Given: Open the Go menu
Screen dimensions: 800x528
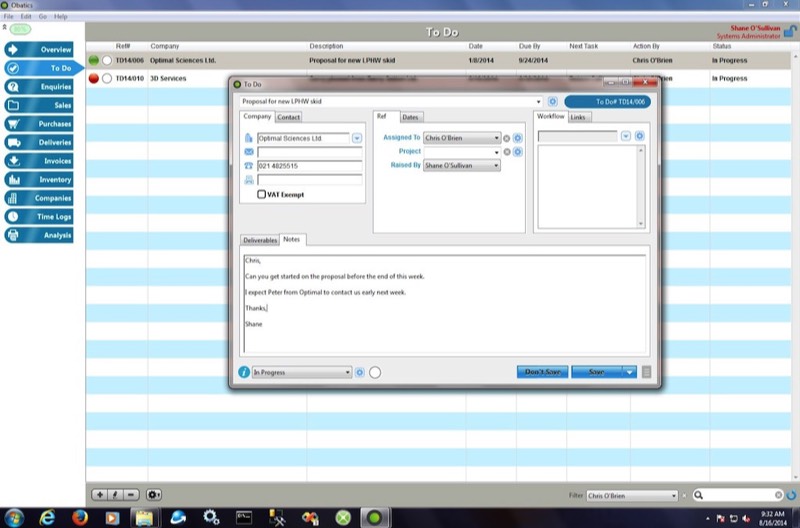Looking at the screenshot, I should [x=43, y=16].
